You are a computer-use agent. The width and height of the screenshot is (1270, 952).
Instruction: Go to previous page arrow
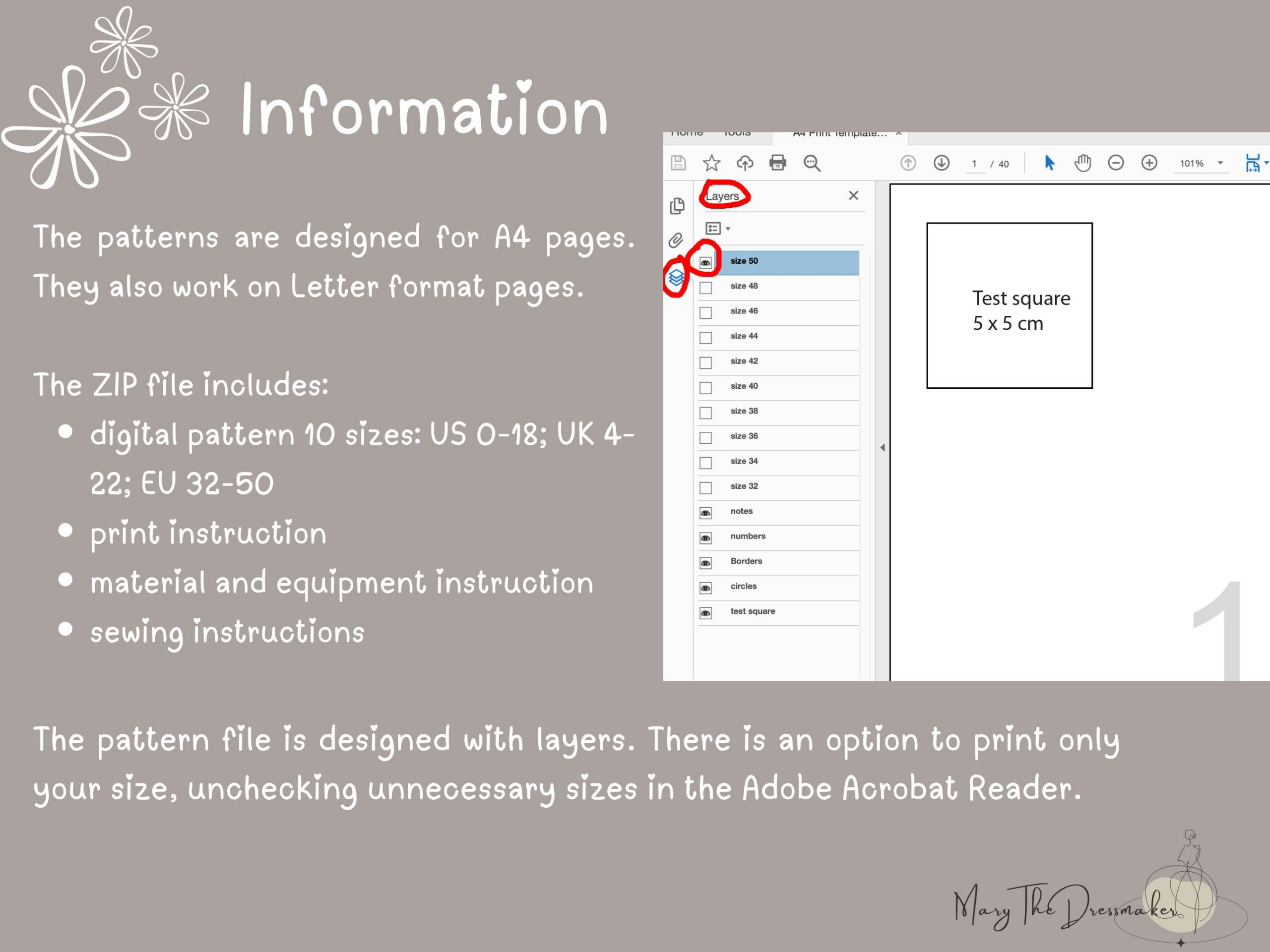click(908, 163)
